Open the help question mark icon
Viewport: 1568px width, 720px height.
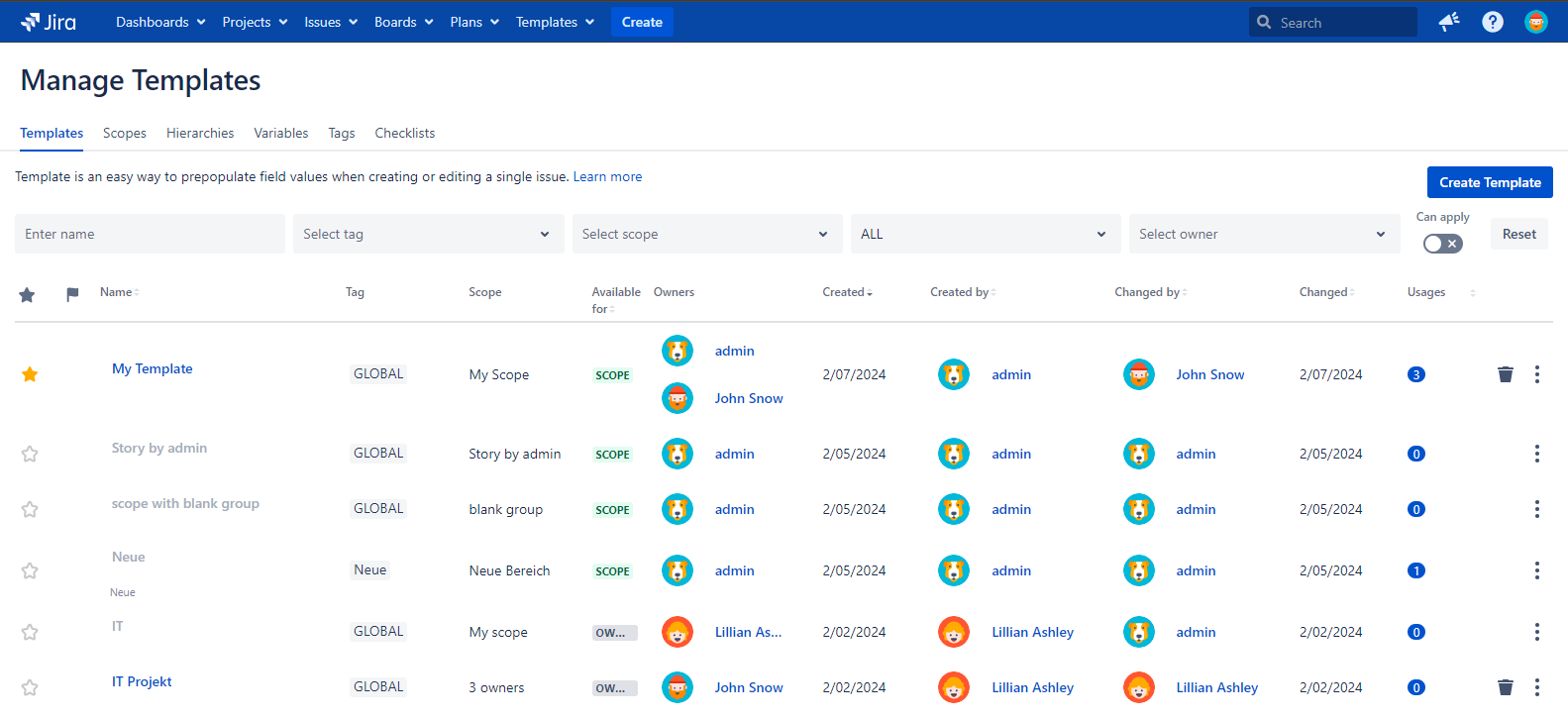pyautogui.click(x=1493, y=22)
